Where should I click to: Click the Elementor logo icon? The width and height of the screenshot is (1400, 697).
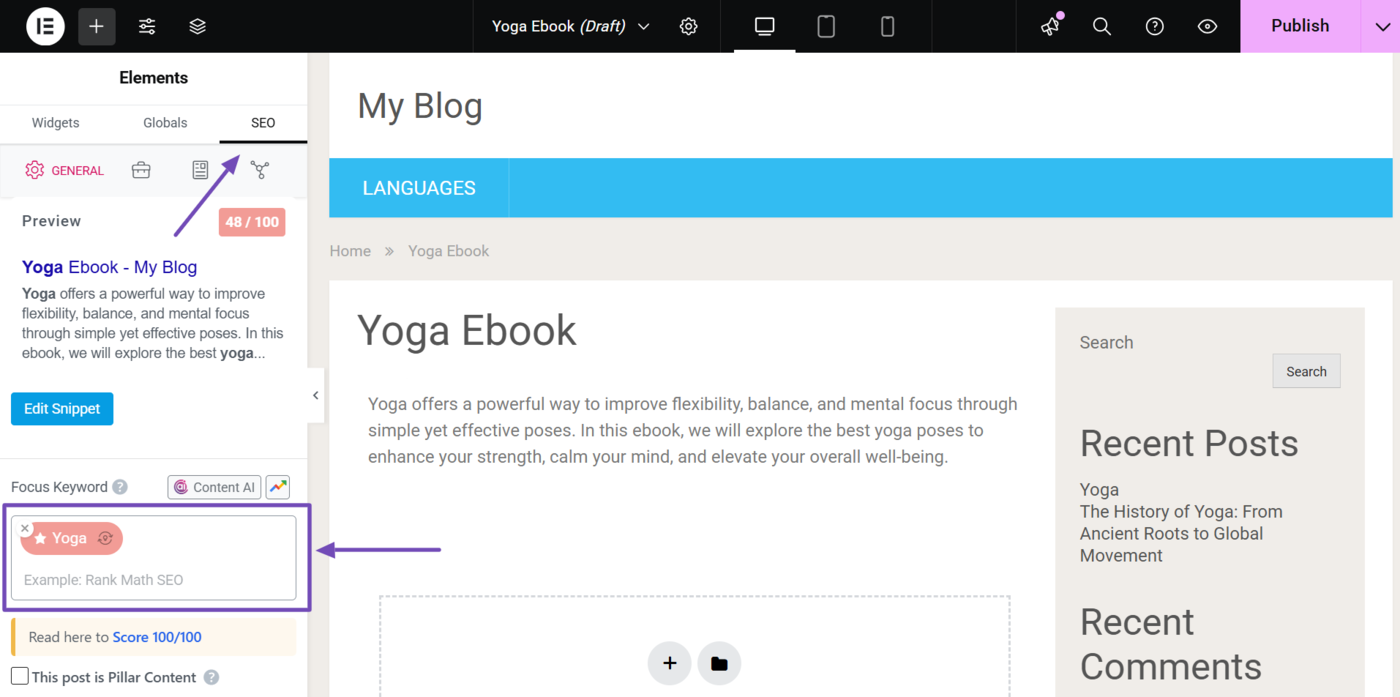click(45, 26)
